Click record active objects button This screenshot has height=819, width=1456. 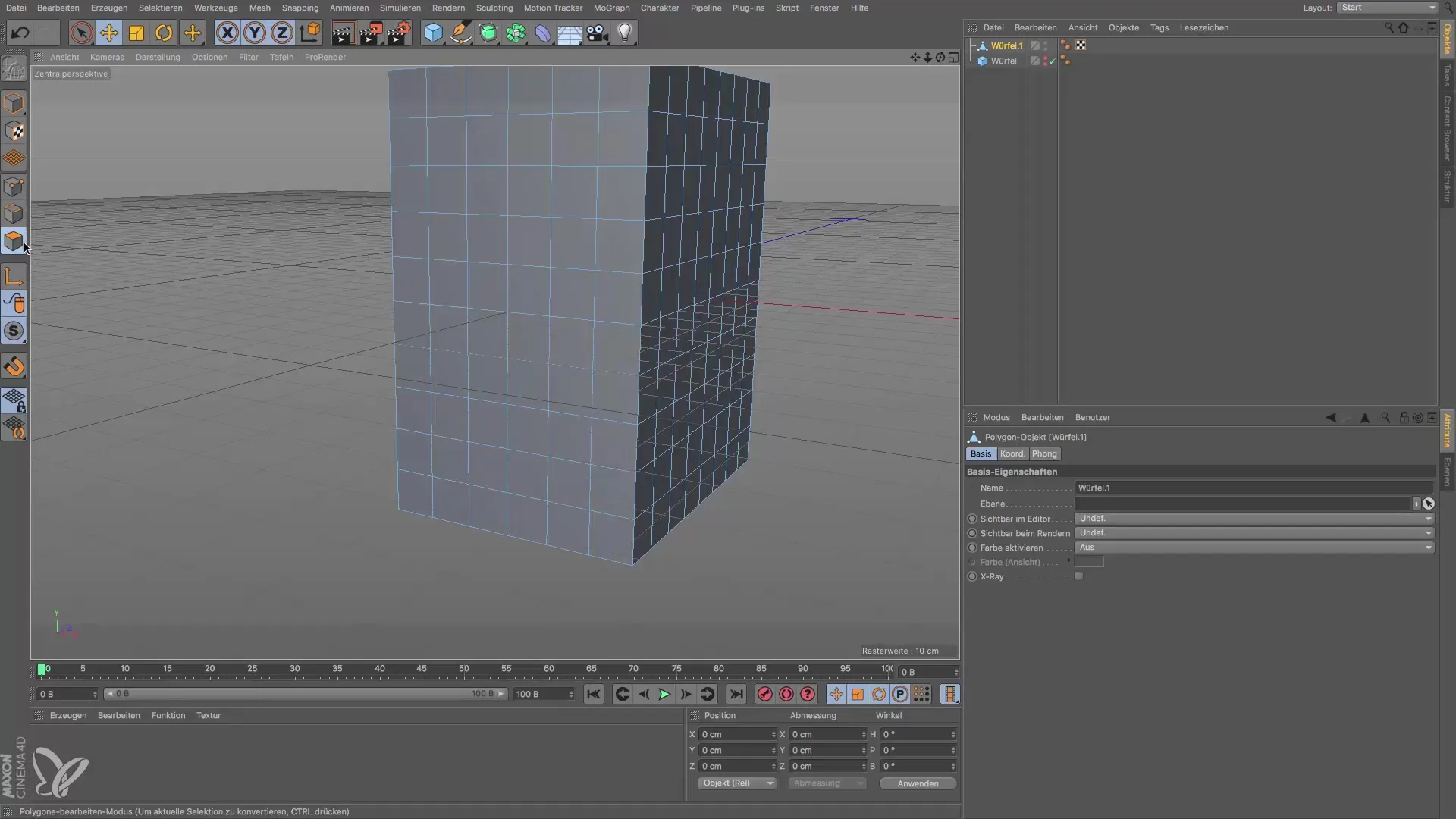point(764,694)
